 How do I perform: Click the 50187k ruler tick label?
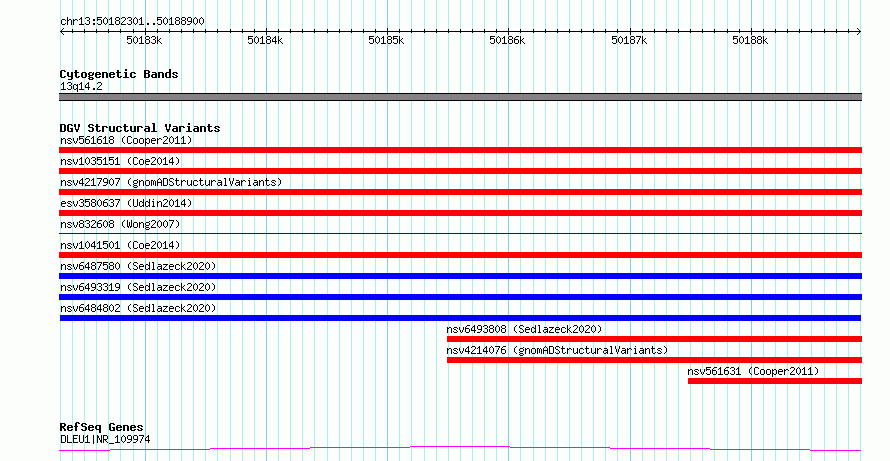(x=629, y=40)
